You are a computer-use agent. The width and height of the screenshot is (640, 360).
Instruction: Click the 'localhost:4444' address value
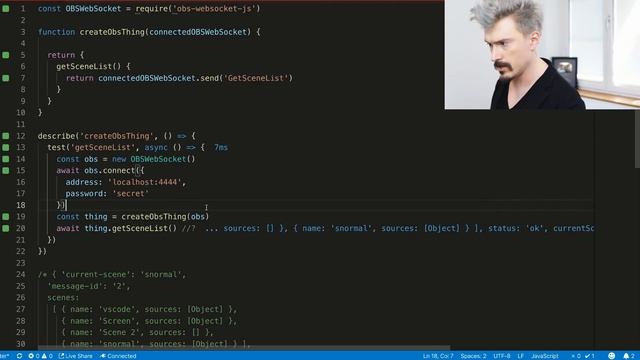[x=144, y=182]
